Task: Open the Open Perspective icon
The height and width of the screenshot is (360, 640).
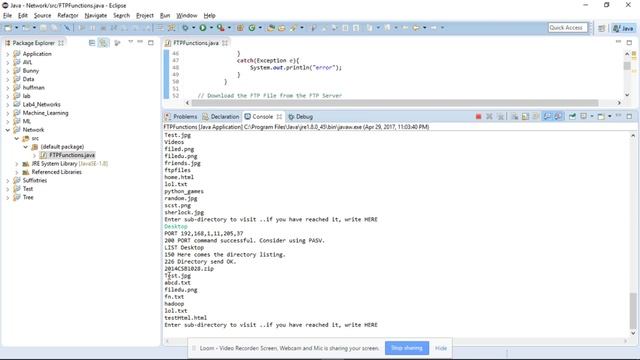Action: coord(602,28)
